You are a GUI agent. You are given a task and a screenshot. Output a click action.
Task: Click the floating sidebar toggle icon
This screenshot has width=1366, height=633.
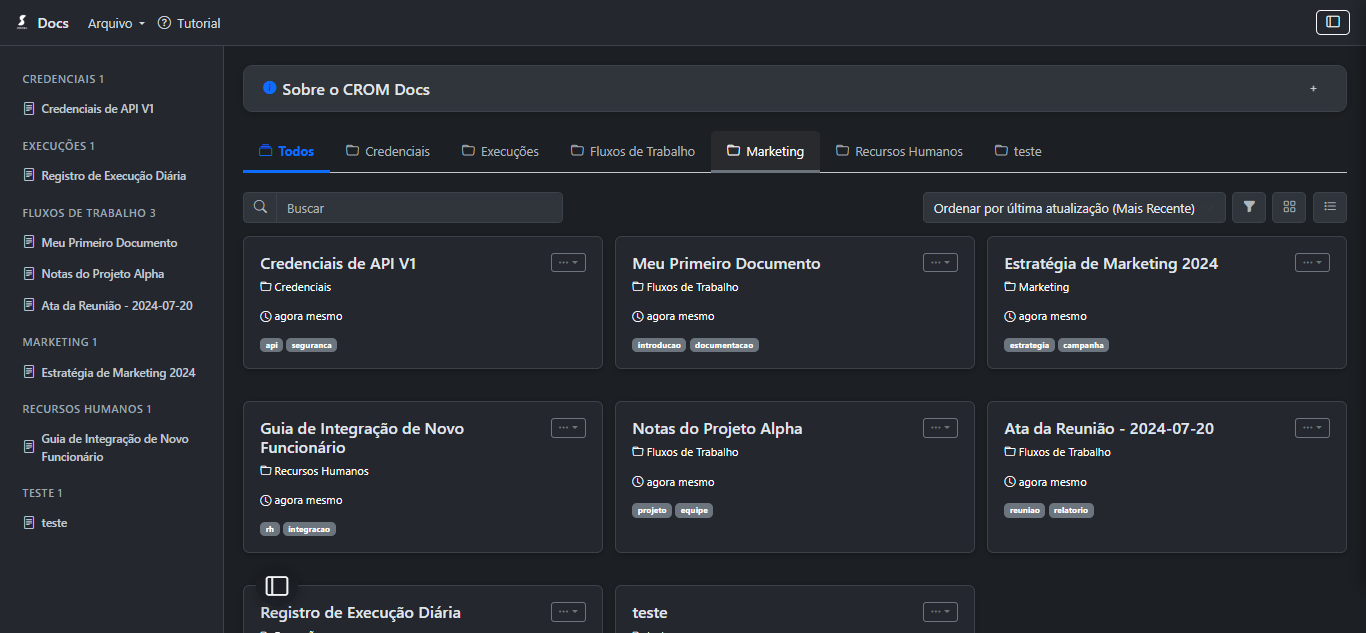(x=277, y=586)
